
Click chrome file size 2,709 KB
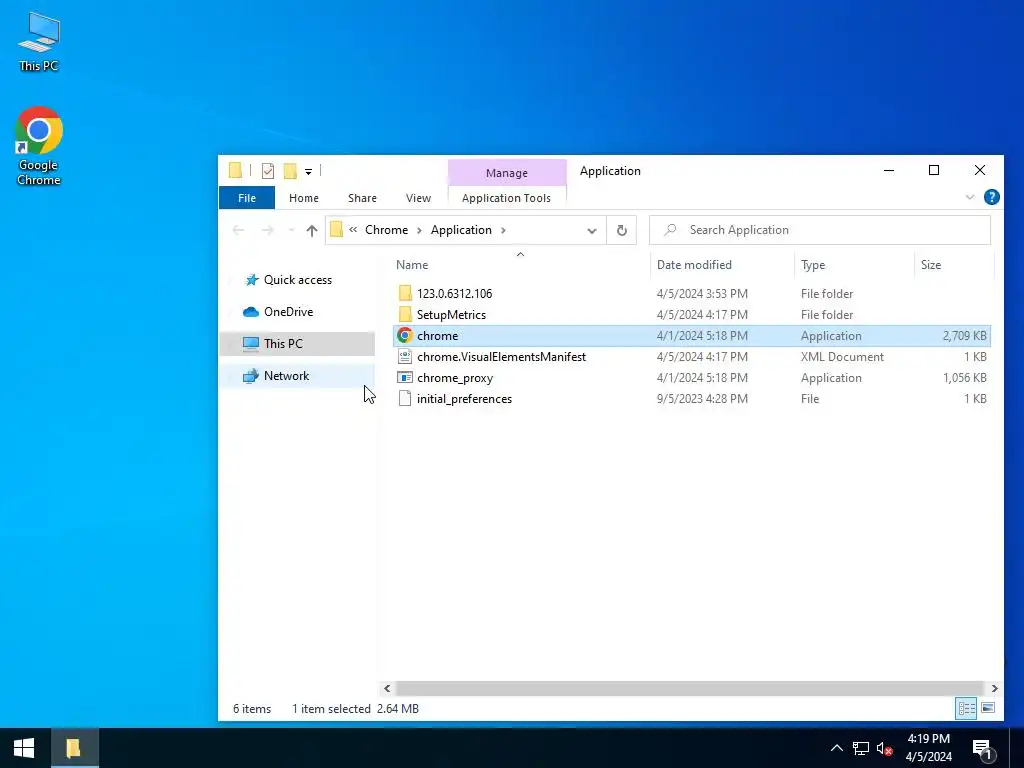tap(965, 336)
